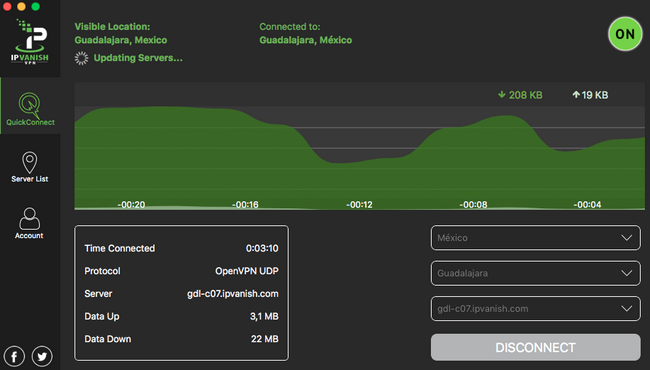Click the download speed arrow indicator
Viewport: 650px width, 370px height.
(502, 95)
